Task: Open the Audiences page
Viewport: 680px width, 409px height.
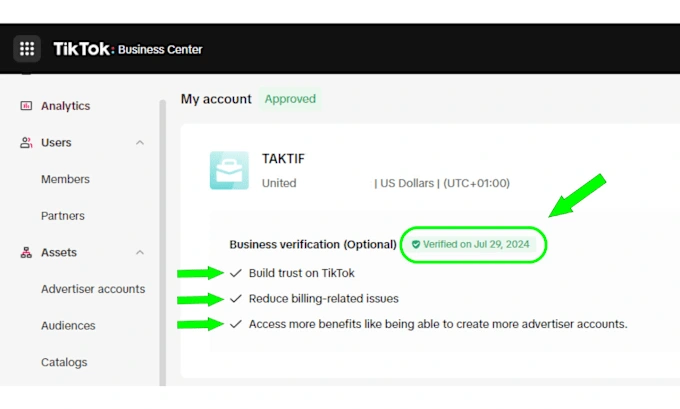Action: [x=68, y=326]
